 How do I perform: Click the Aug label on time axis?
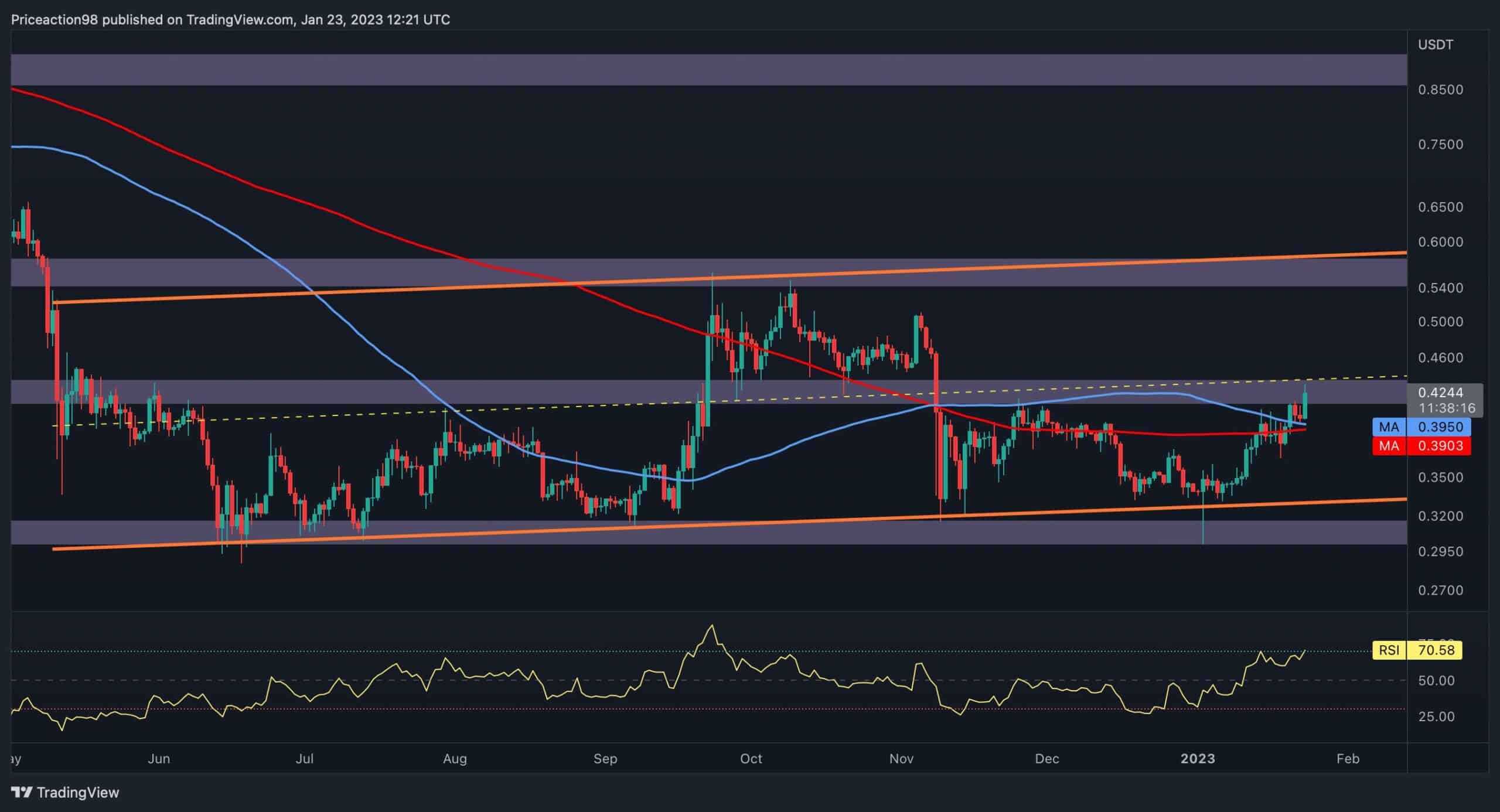click(455, 759)
